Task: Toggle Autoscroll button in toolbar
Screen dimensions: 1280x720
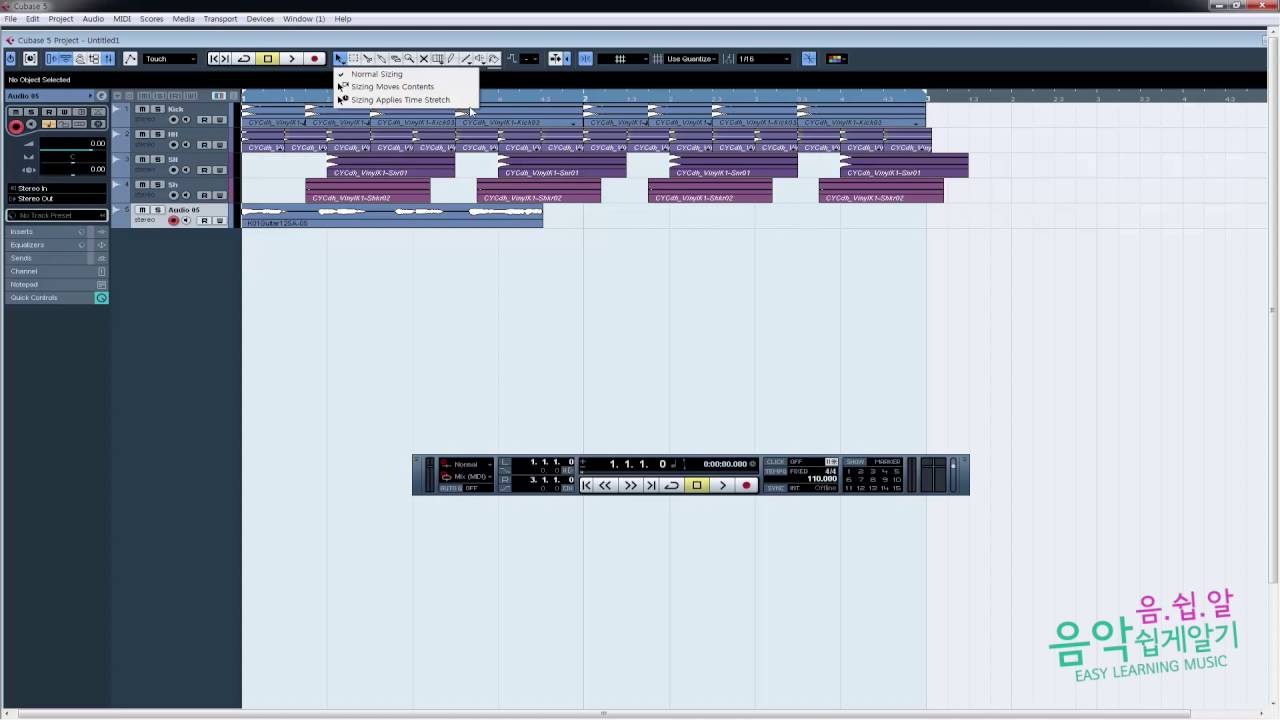Action: click(555, 59)
